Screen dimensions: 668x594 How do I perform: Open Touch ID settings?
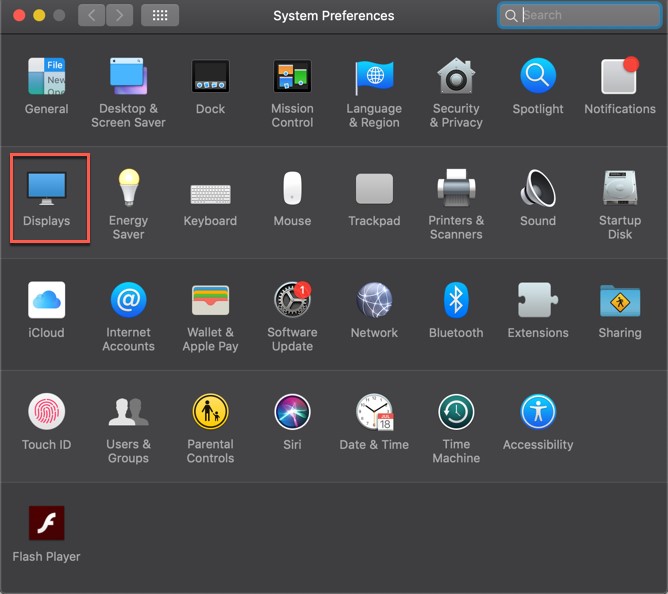pos(46,422)
